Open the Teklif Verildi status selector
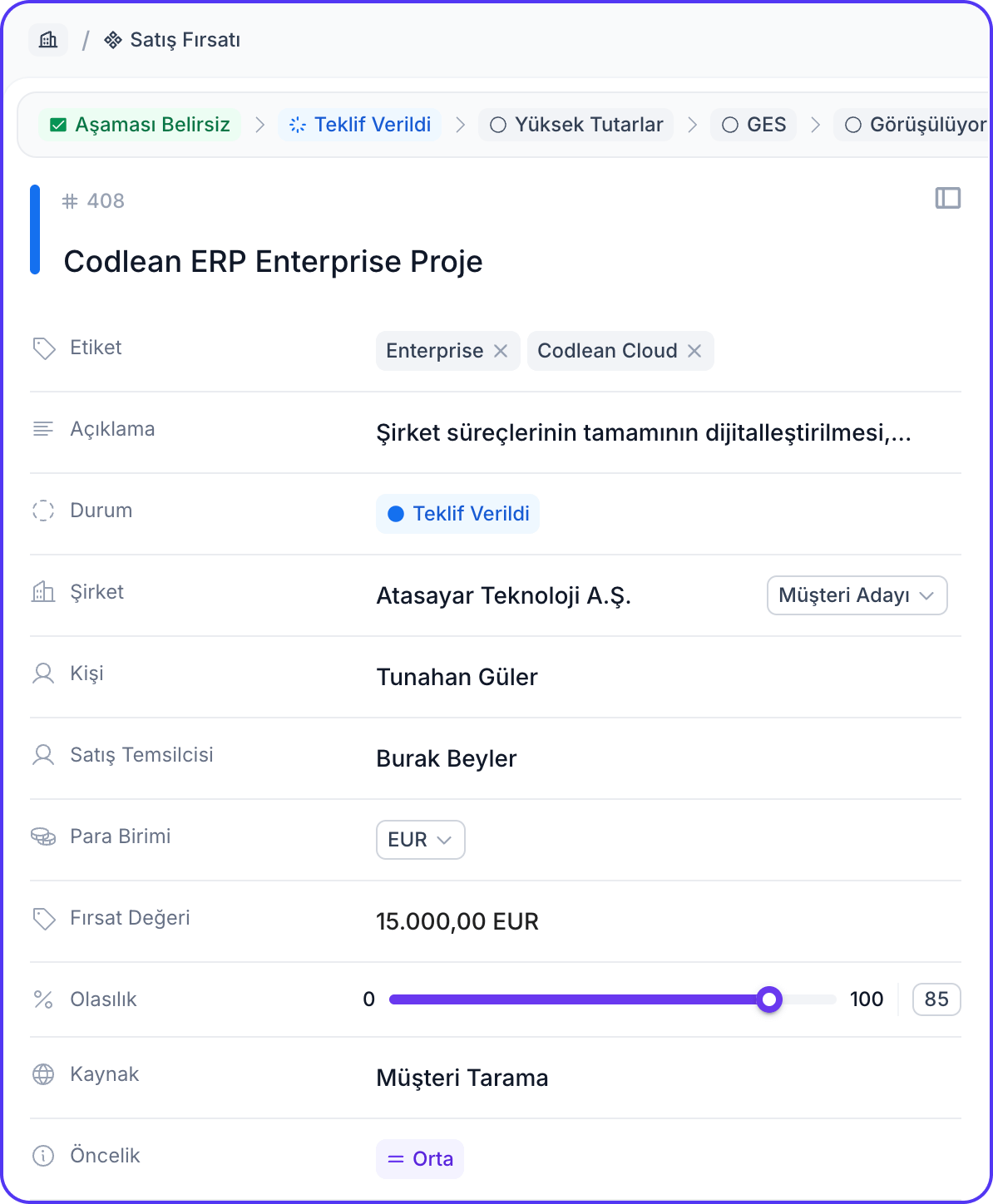The width and height of the screenshot is (993, 1204). (457, 514)
